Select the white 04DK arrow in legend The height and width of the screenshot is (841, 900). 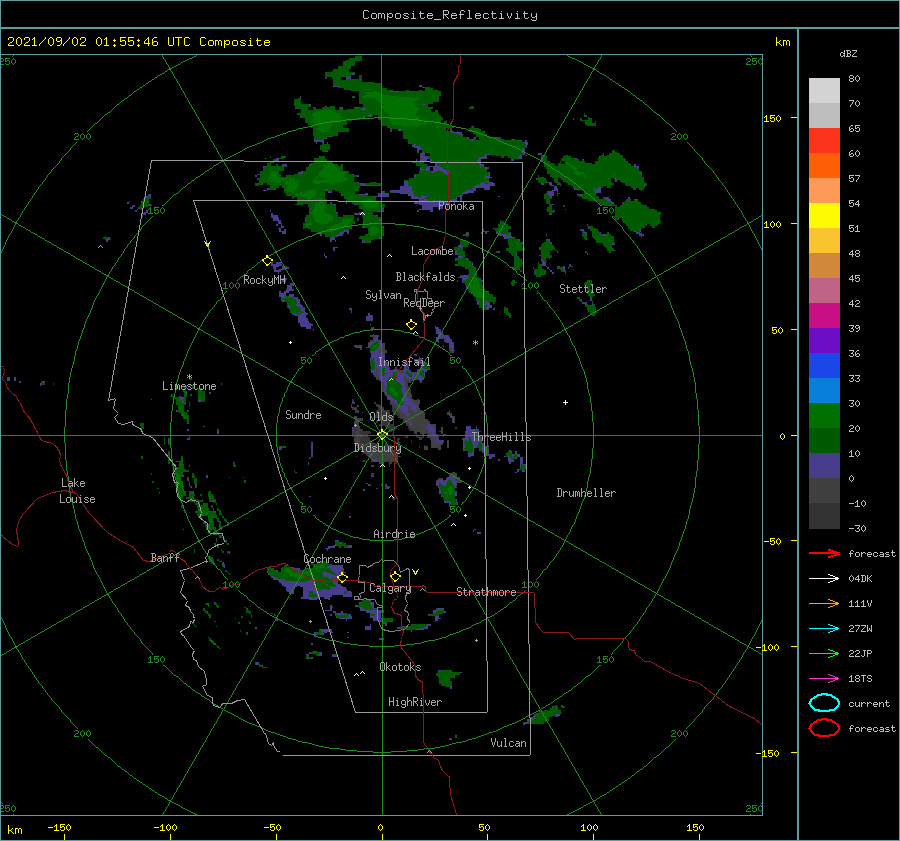tap(824, 578)
